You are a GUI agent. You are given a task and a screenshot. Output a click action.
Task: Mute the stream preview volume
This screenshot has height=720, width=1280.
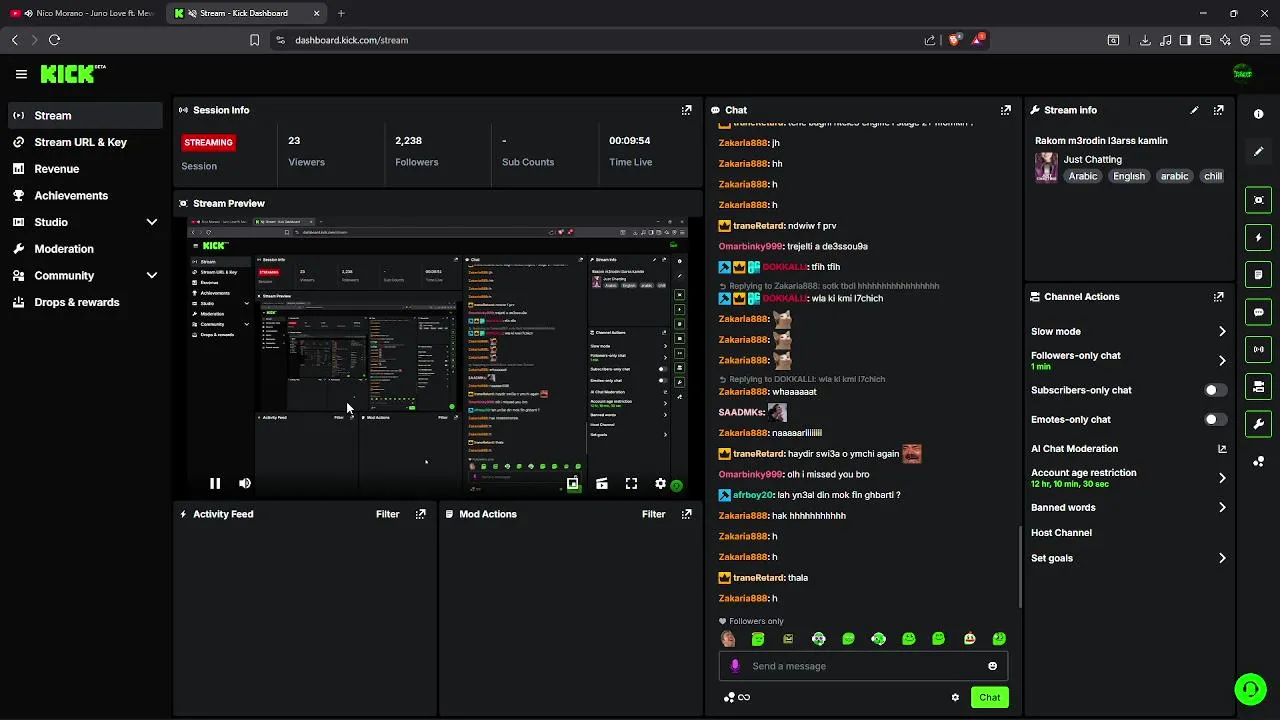pyautogui.click(x=245, y=483)
